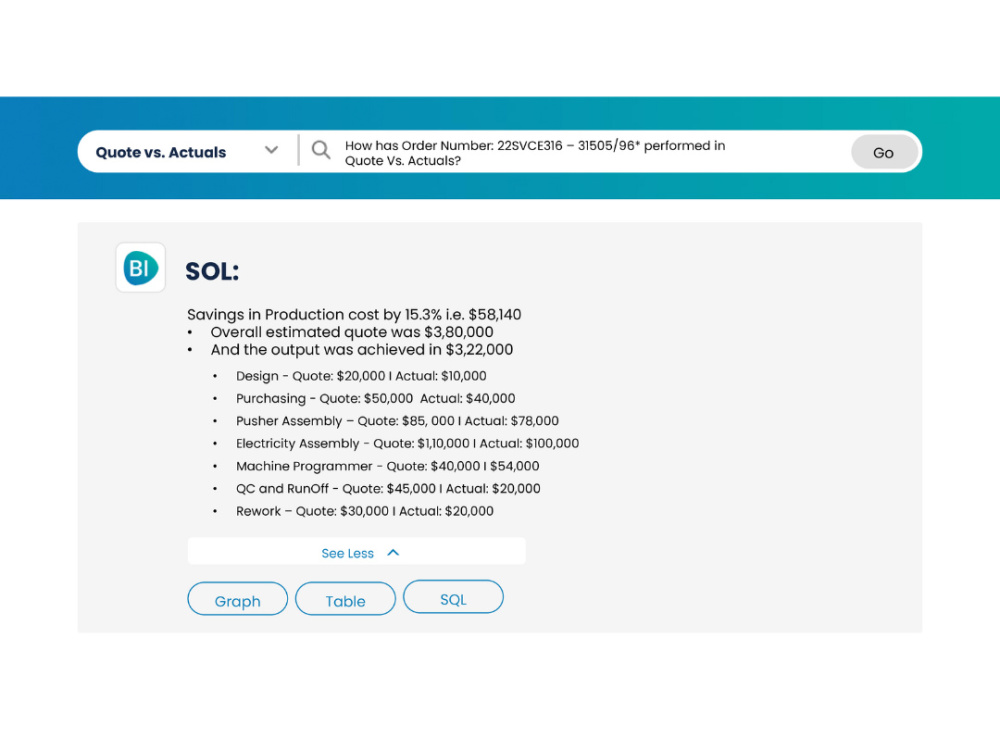The height and width of the screenshot is (750, 1000).
Task: Open the SQL view
Action: [453, 597]
